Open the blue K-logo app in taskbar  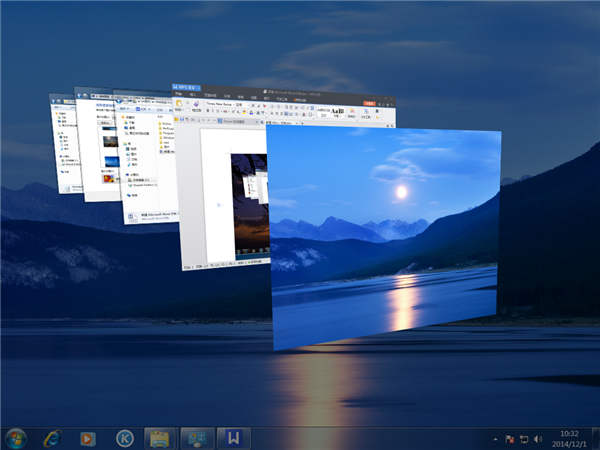(124, 438)
